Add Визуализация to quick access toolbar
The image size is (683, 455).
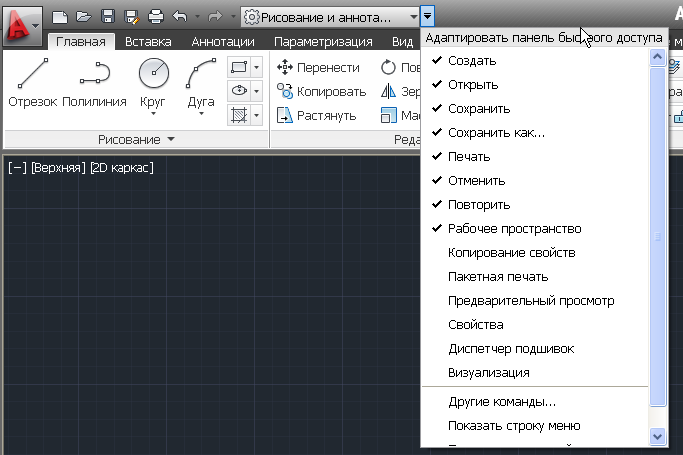tap(535, 372)
